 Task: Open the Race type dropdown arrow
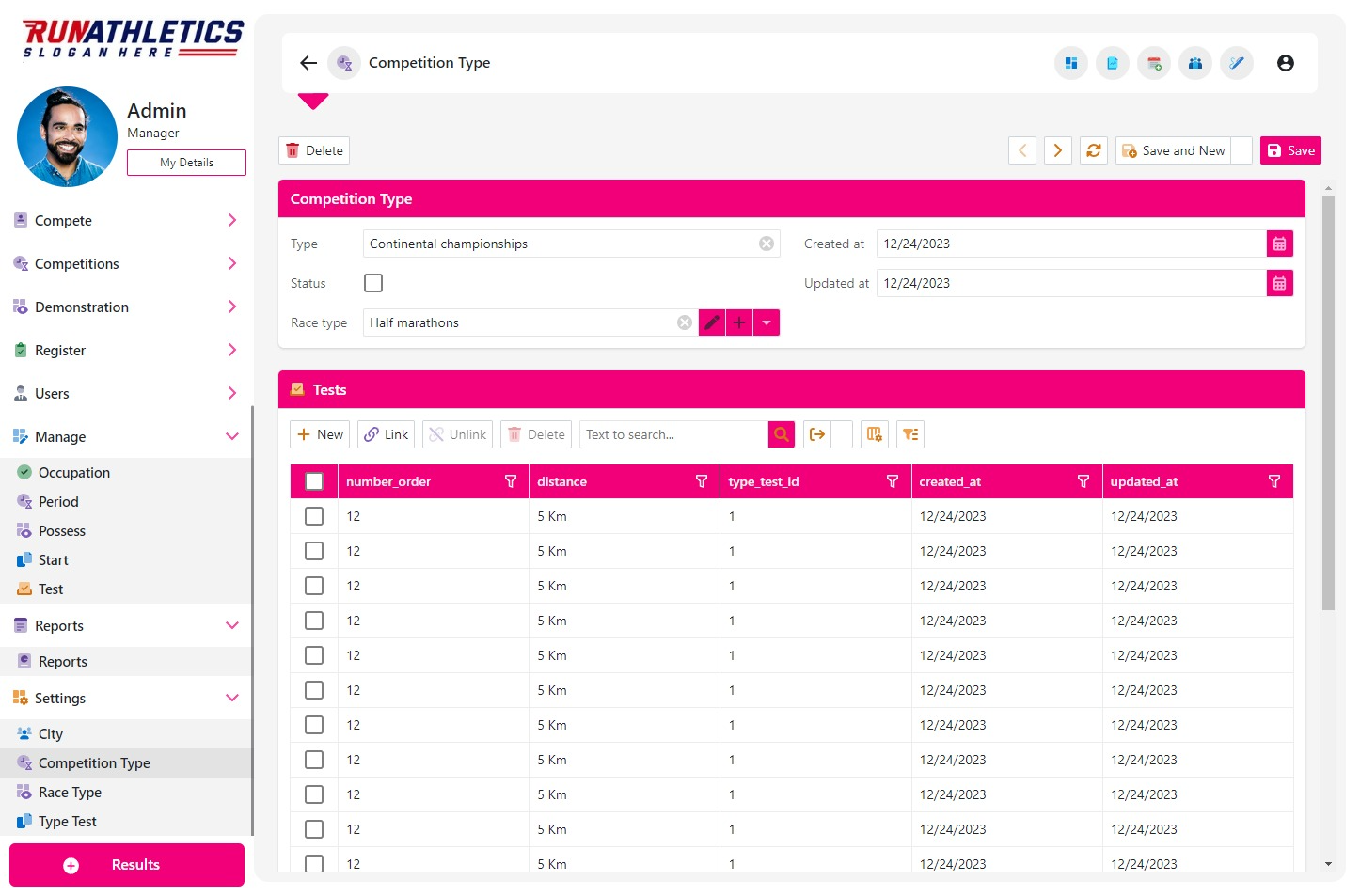coord(767,322)
